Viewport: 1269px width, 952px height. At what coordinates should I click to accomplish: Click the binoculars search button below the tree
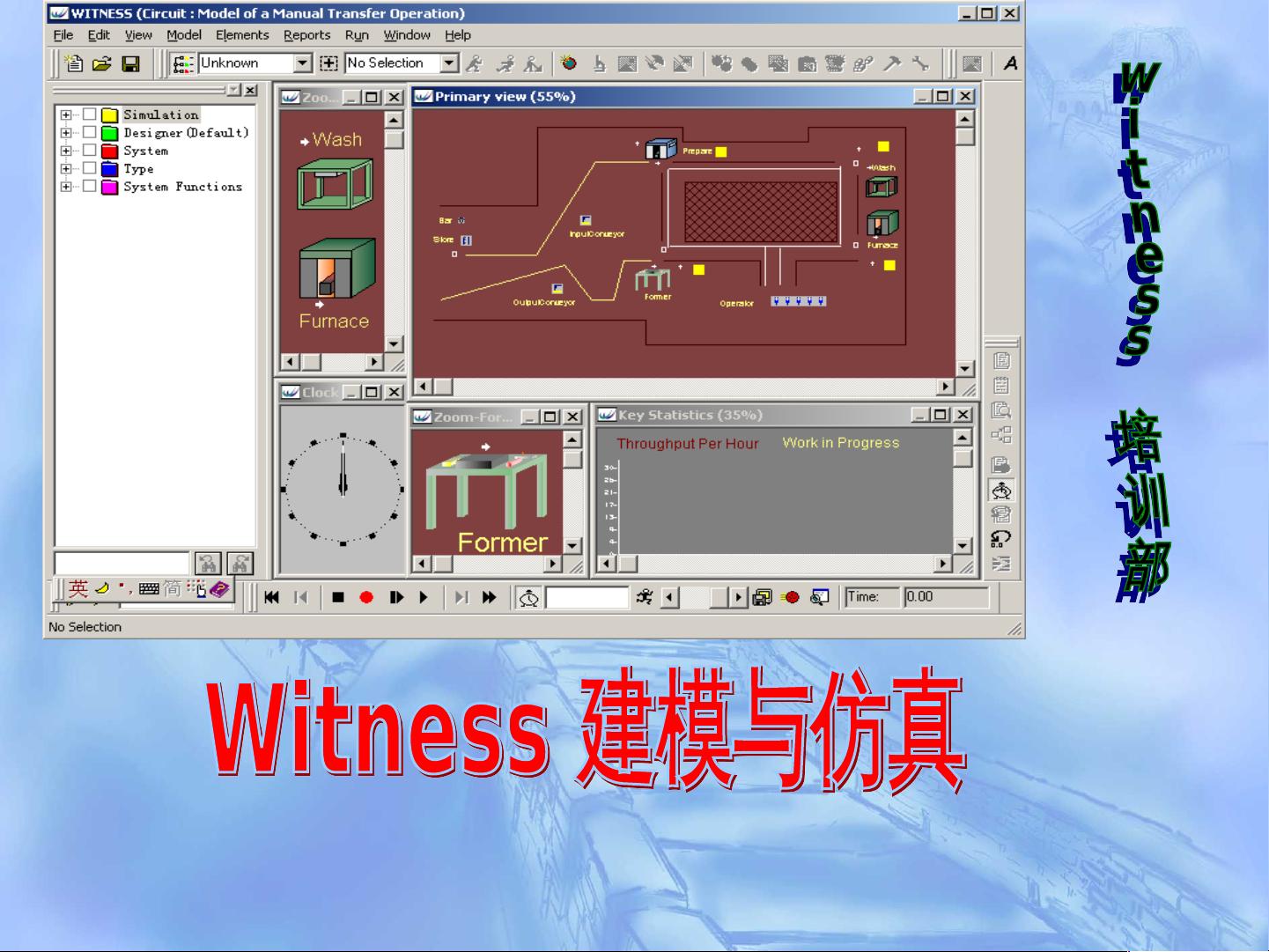208,564
